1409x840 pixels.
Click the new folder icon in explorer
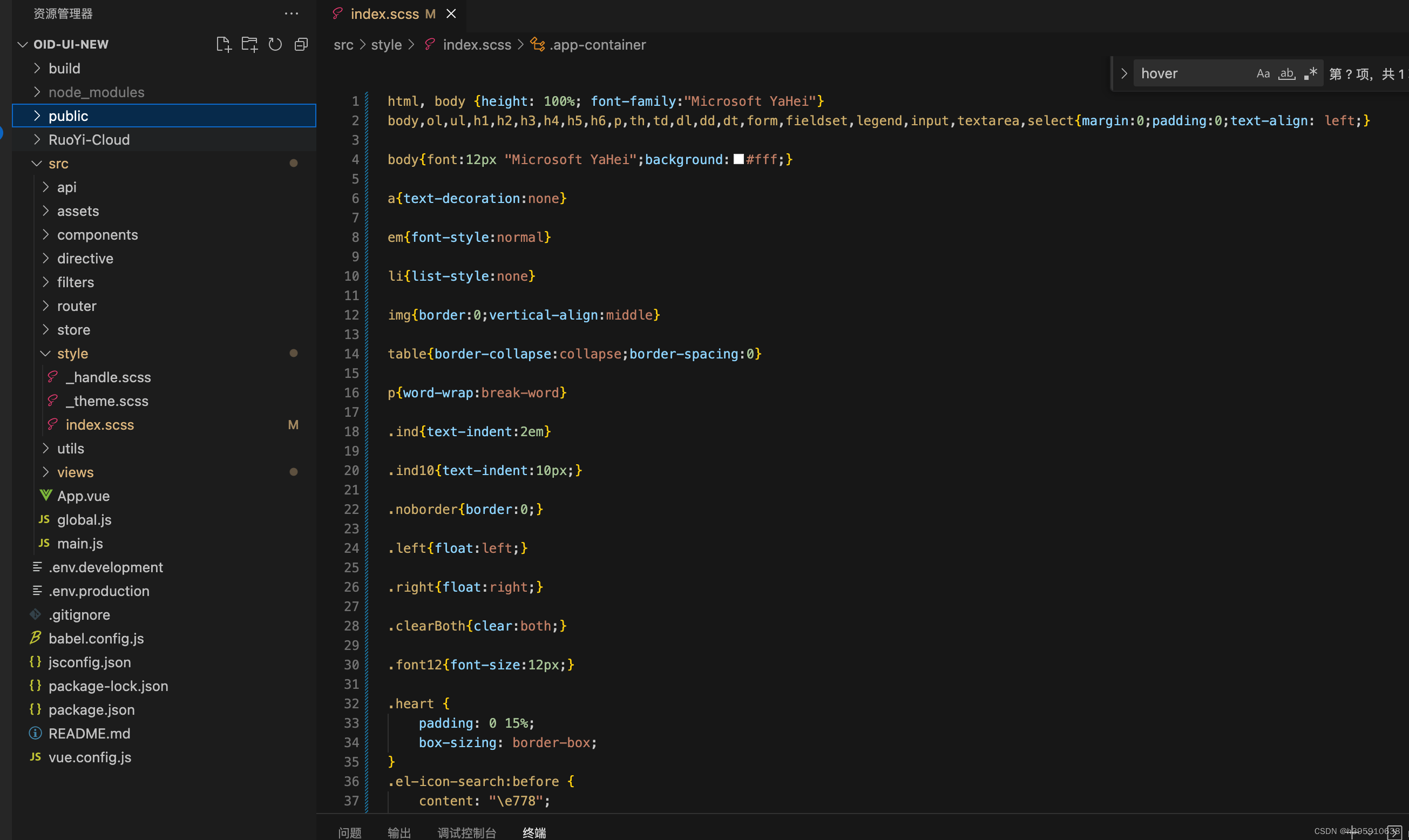tap(248, 44)
